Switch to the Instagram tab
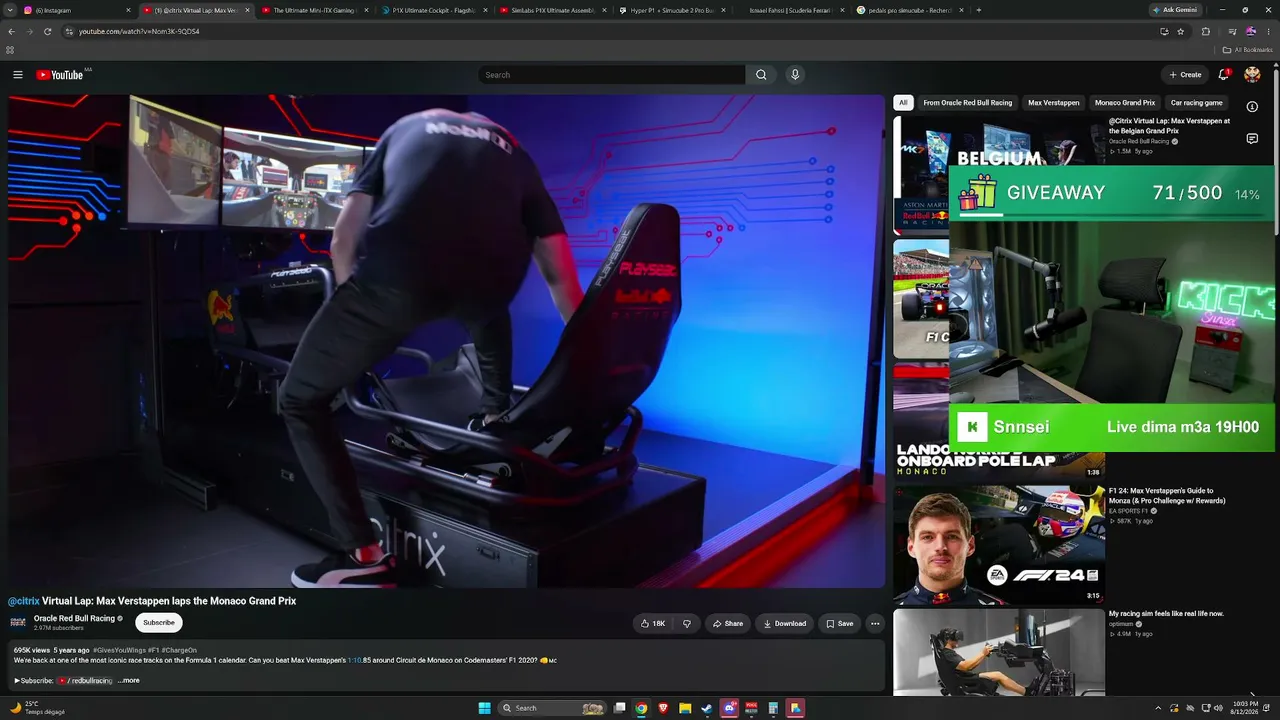The width and height of the screenshot is (1280, 720). 75,10
